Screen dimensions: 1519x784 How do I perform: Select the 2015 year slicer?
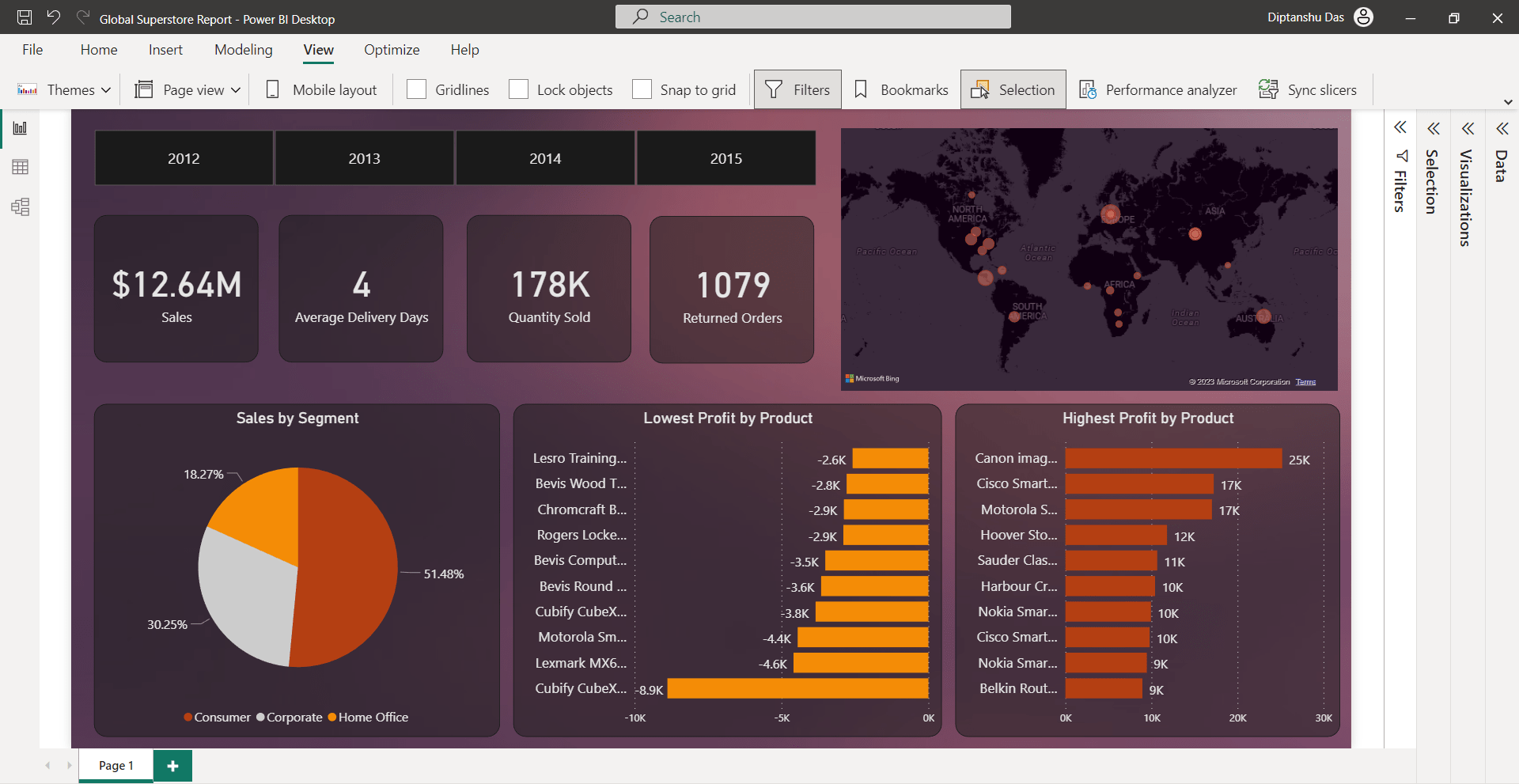726,158
